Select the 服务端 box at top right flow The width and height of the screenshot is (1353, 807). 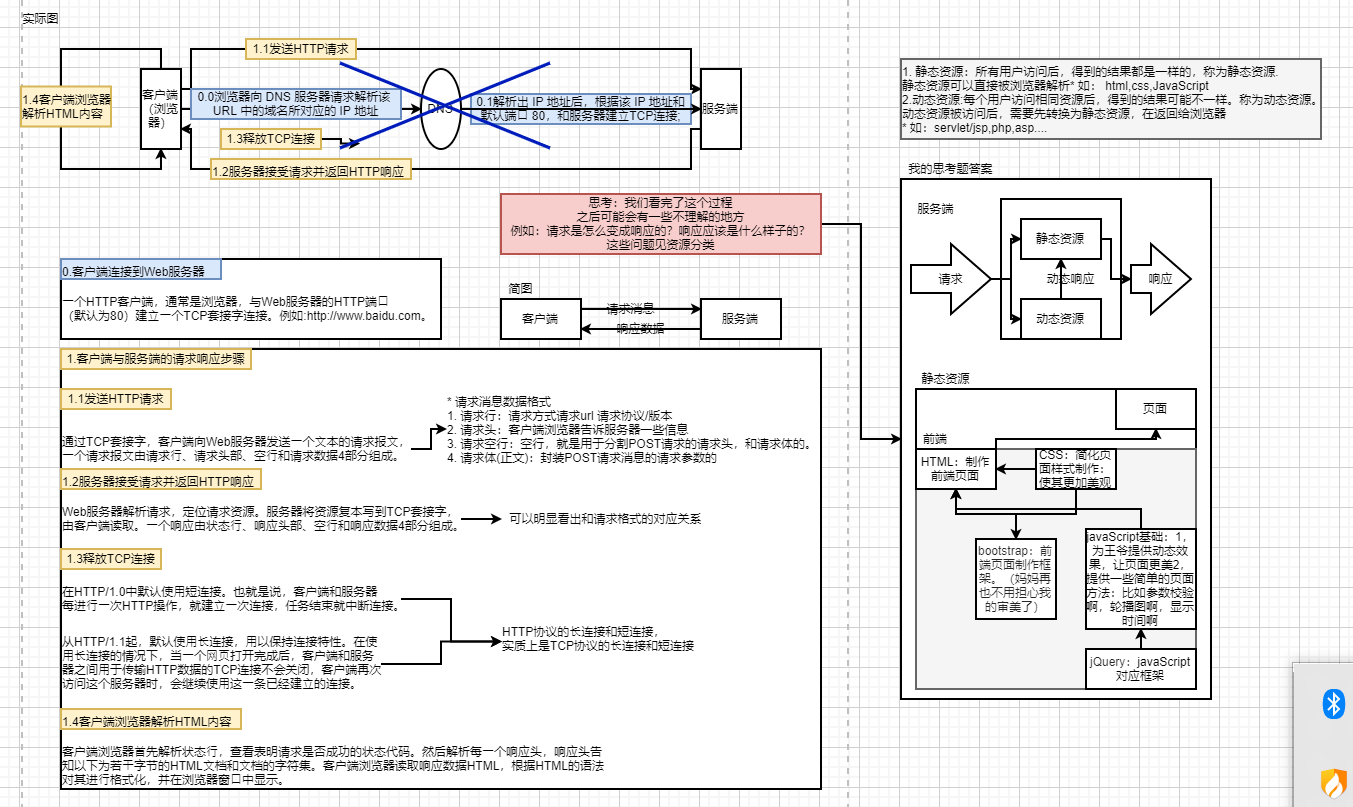pyautogui.click(x=721, y=108)
